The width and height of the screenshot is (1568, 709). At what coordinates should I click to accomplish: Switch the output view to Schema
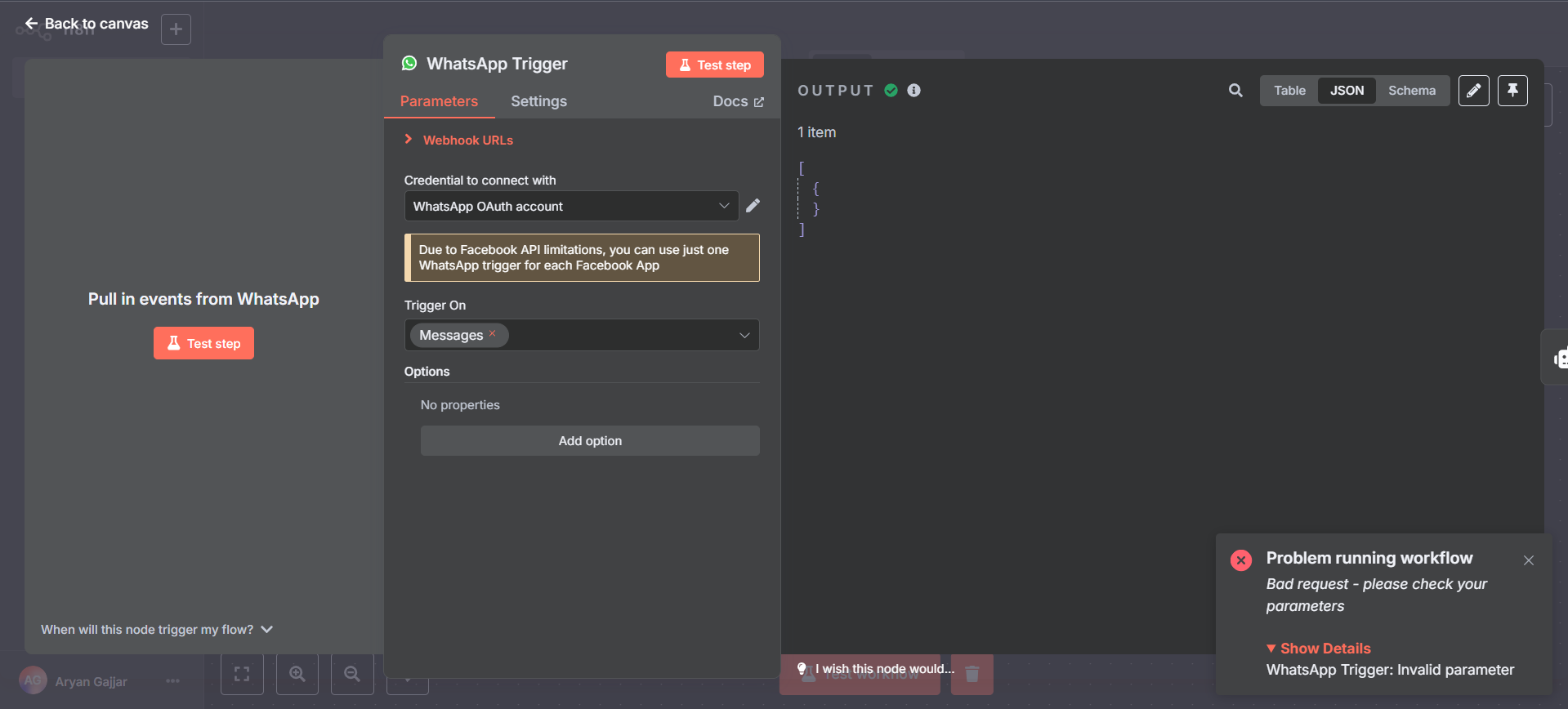(1411, 91)
